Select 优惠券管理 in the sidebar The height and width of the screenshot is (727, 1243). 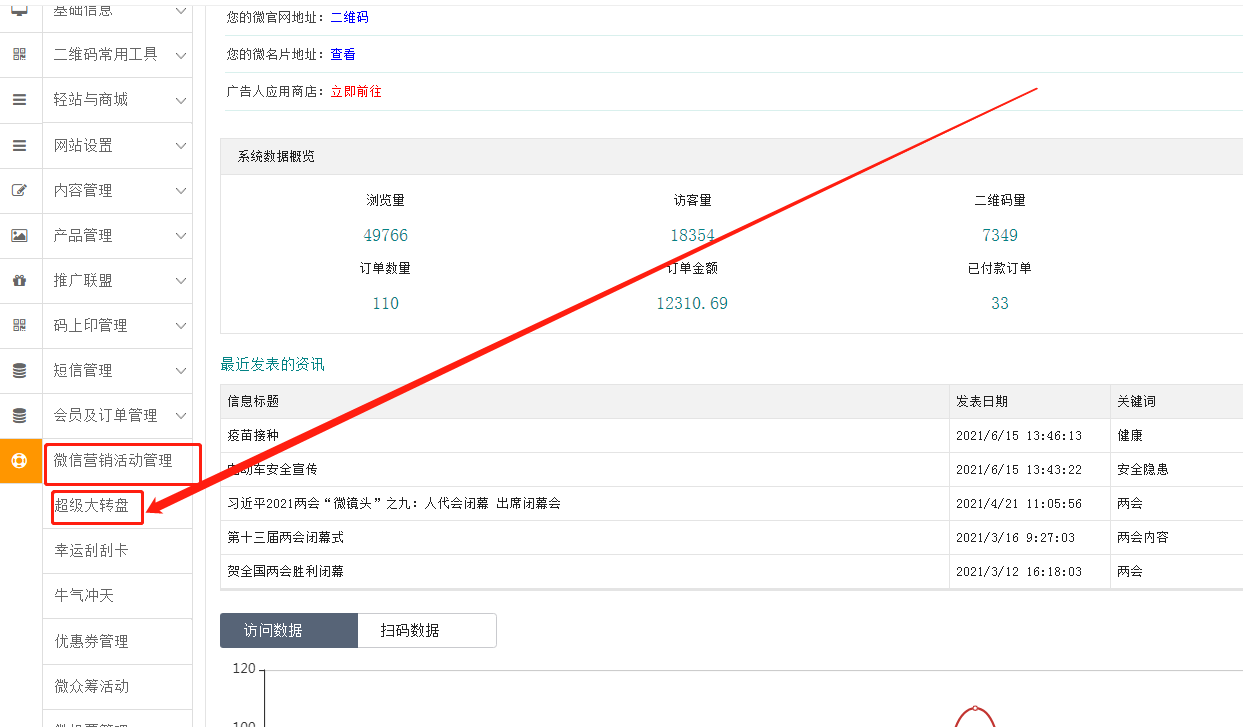(92, 641)
